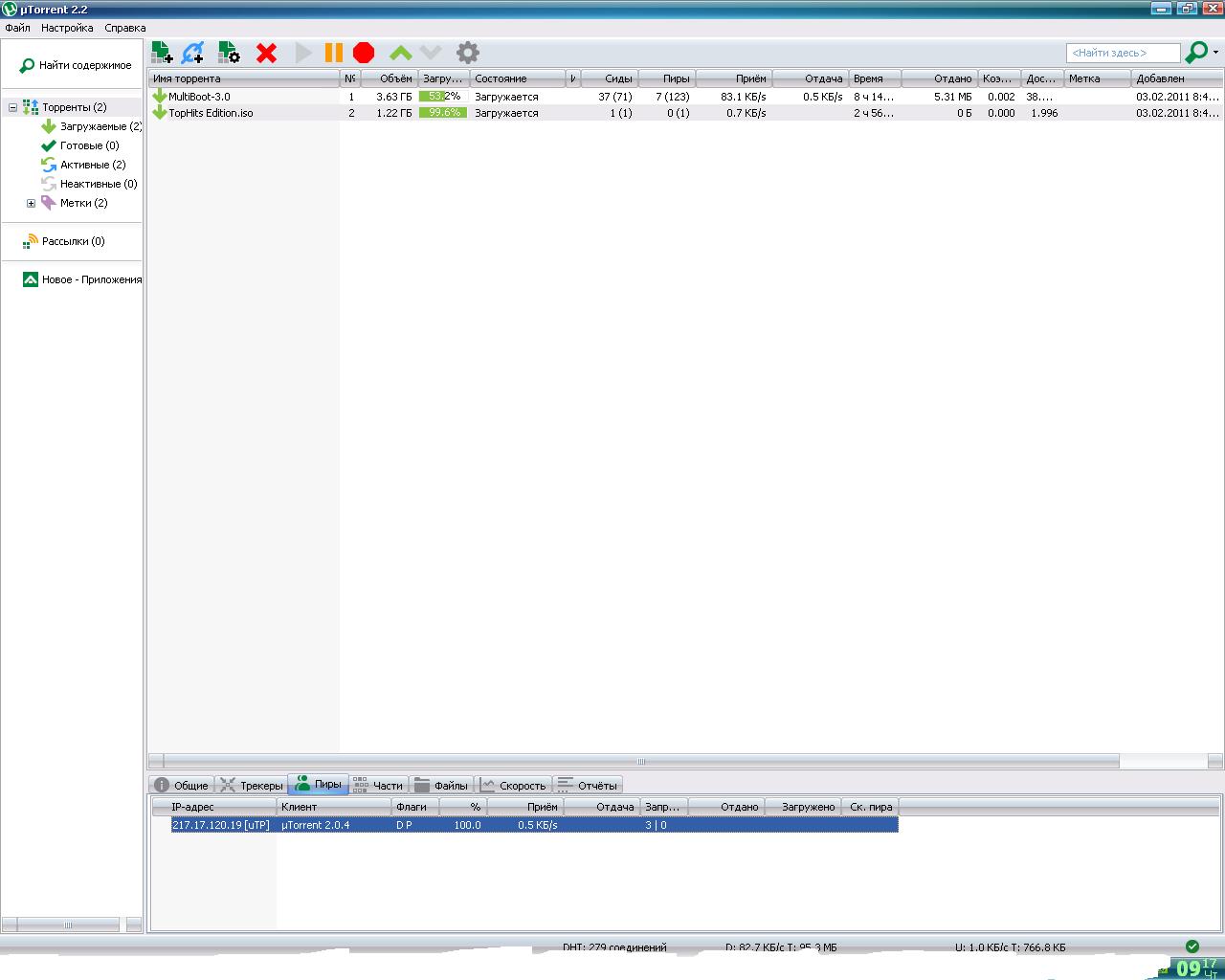Select peer 217.17.120.19 [uTP]
This screenshot has width=1225, height=980.
point(534,825)
